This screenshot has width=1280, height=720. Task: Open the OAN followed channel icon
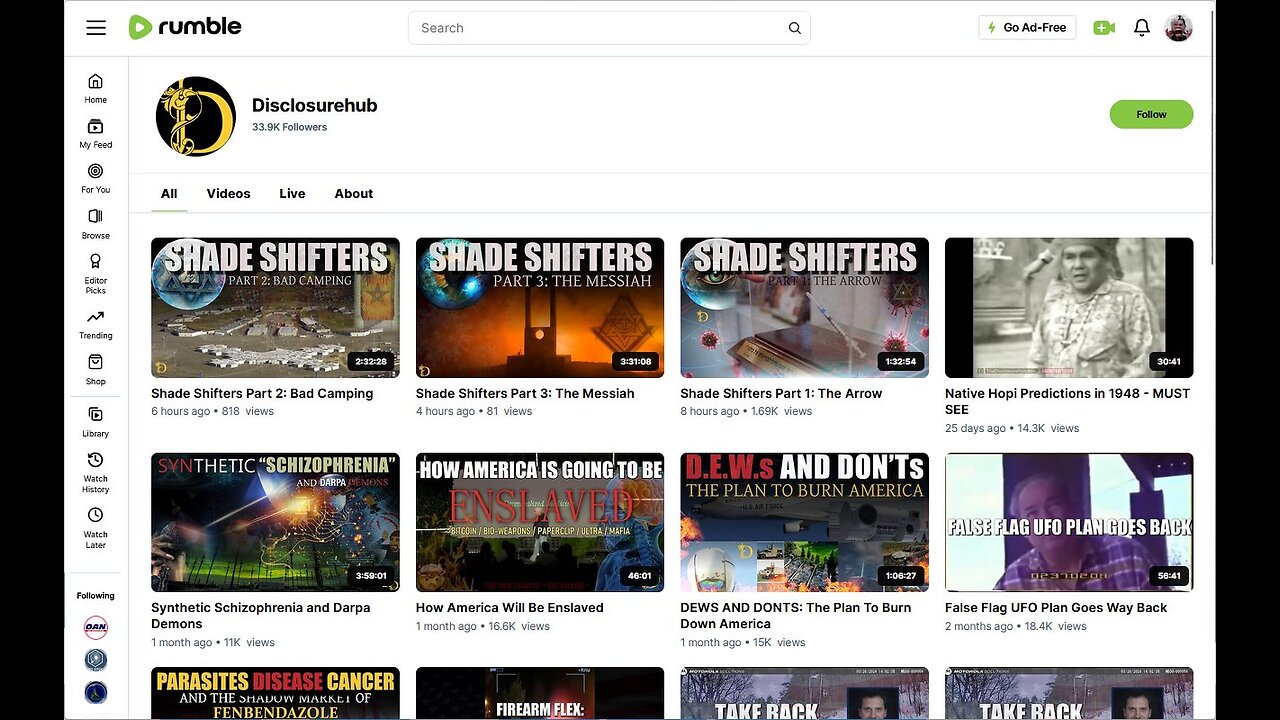coord(96,627)
